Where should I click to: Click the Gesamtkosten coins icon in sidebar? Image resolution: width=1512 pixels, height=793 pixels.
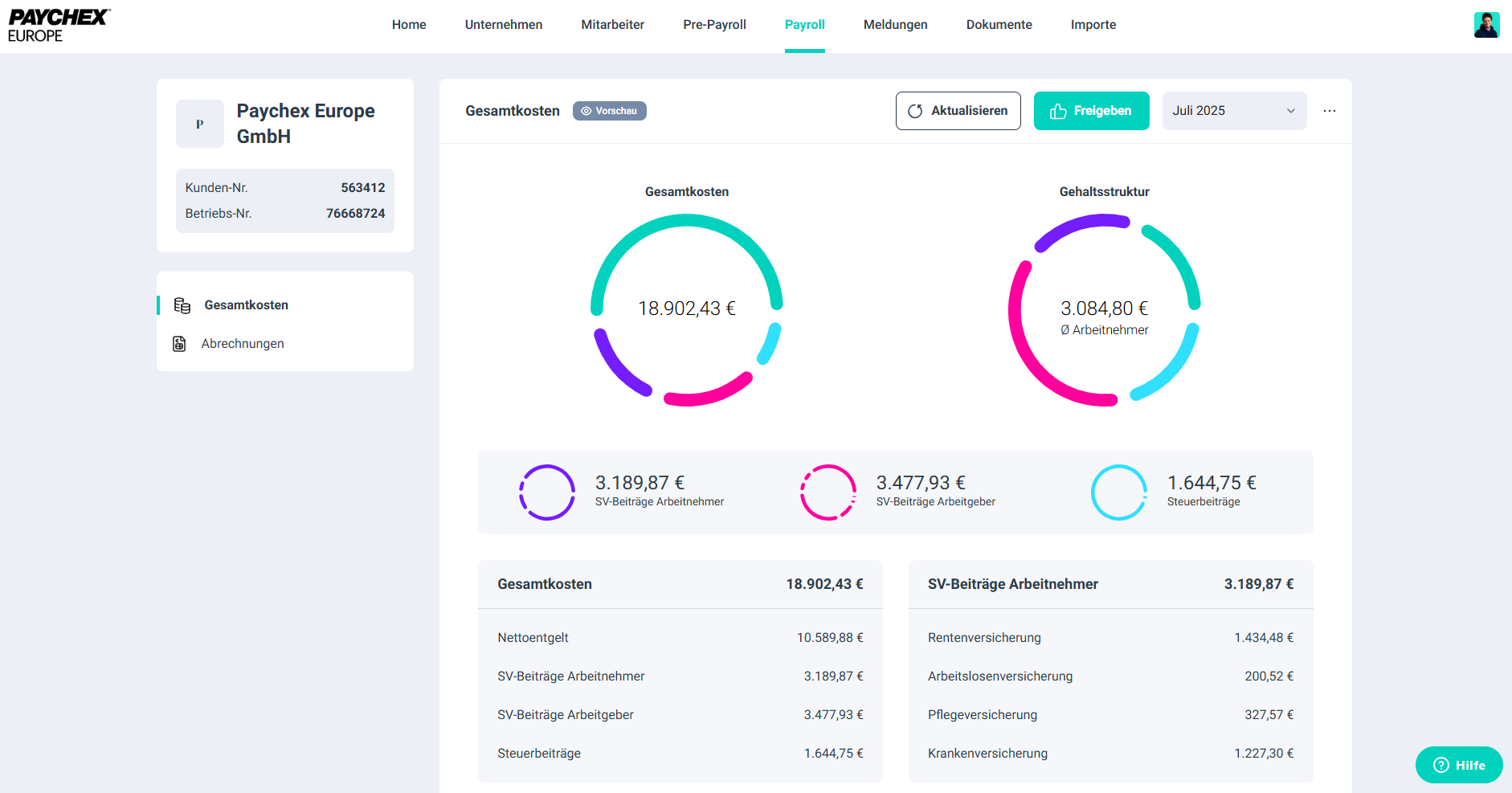pyautogui.click(x=182, y=305)
